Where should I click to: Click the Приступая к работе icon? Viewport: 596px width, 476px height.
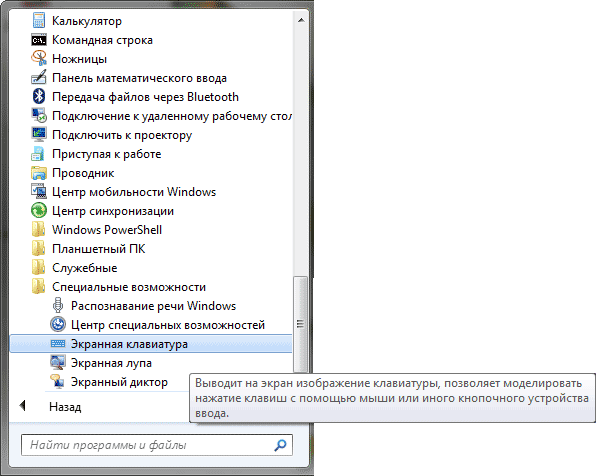(x=39, y=154)
